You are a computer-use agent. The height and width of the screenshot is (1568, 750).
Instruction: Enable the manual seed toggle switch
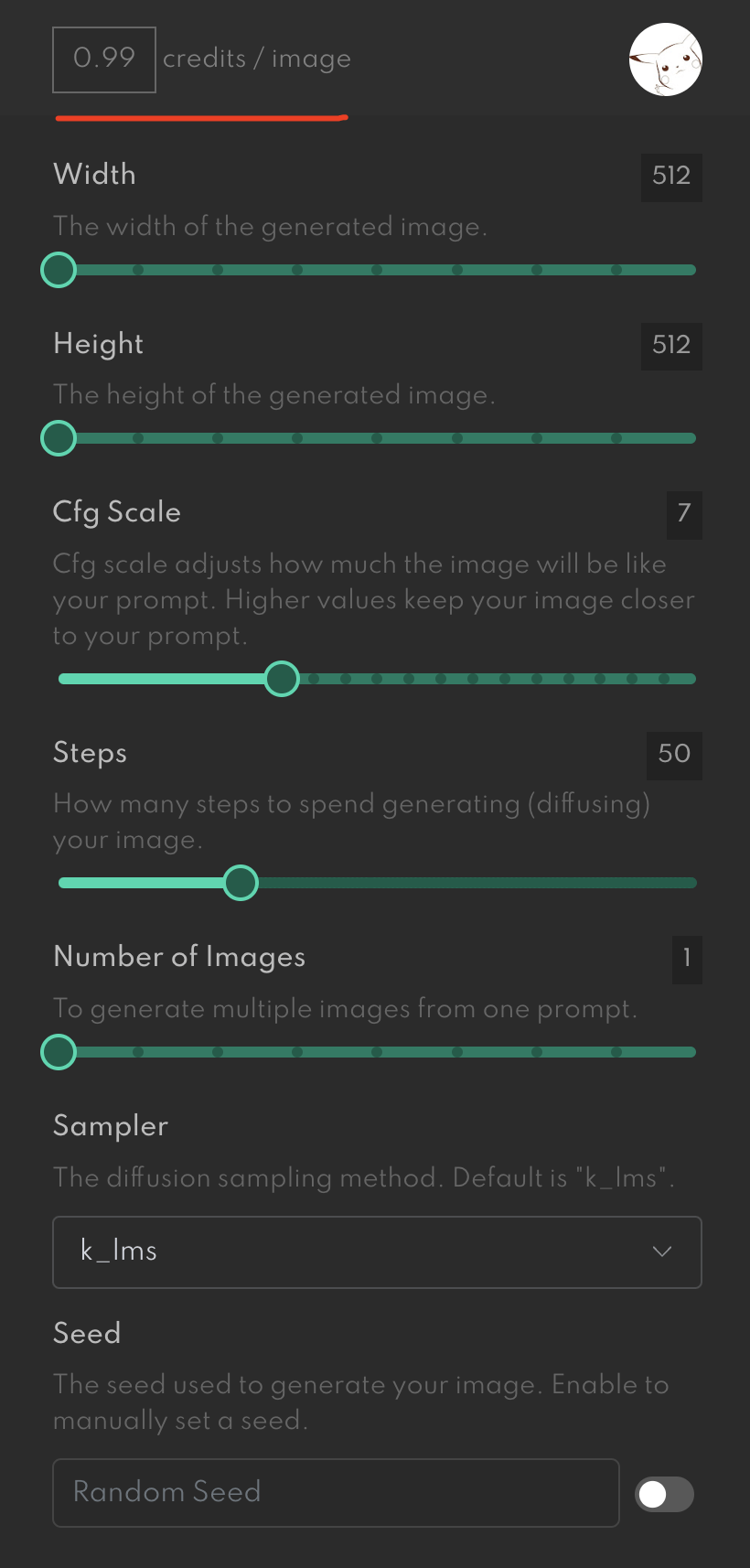pyautogui.click(x=665, y=1494)
